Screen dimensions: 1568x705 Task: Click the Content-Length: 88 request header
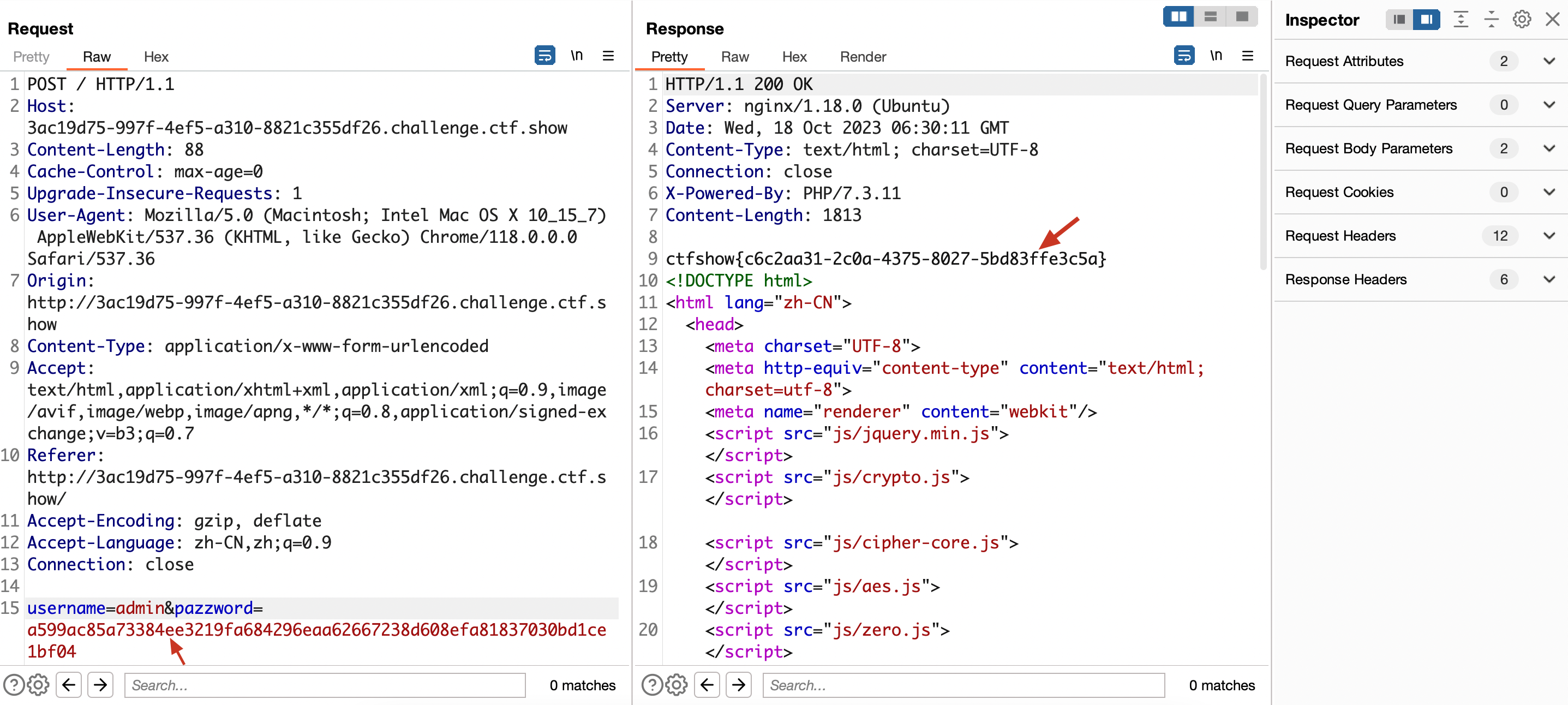click(x=115, y=150)
